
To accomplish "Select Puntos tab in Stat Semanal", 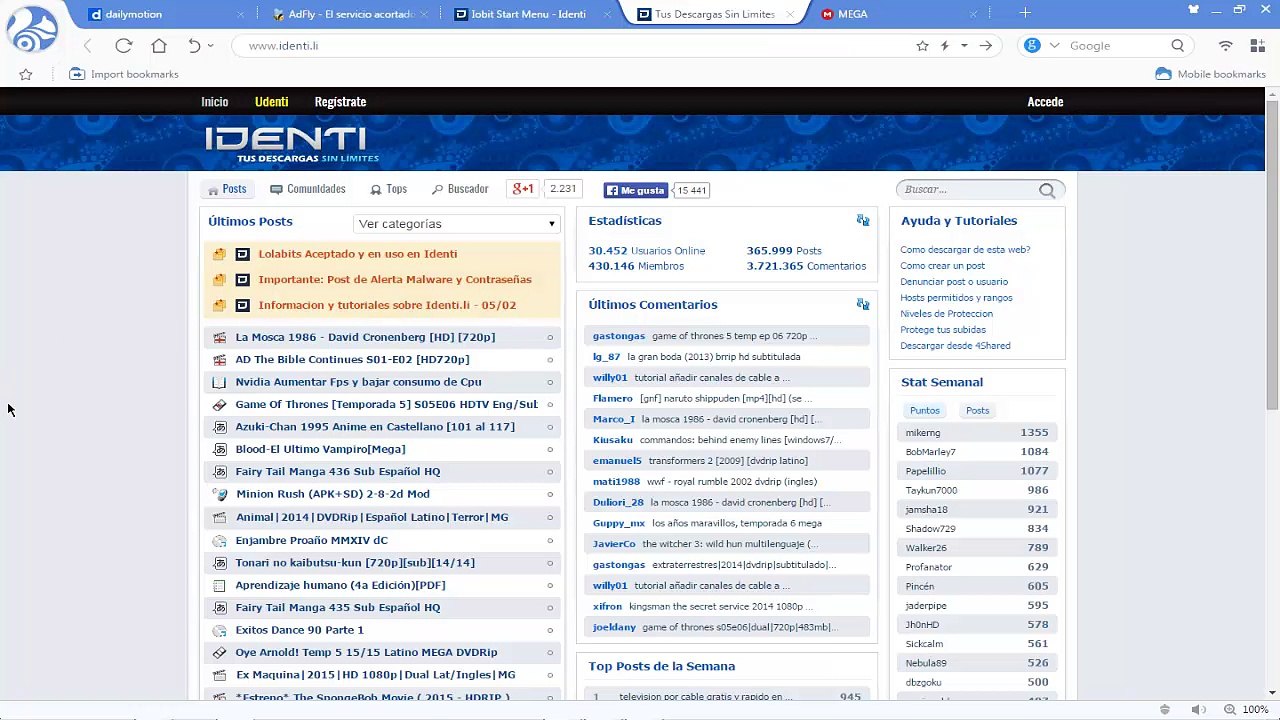I will click(925, 411).
